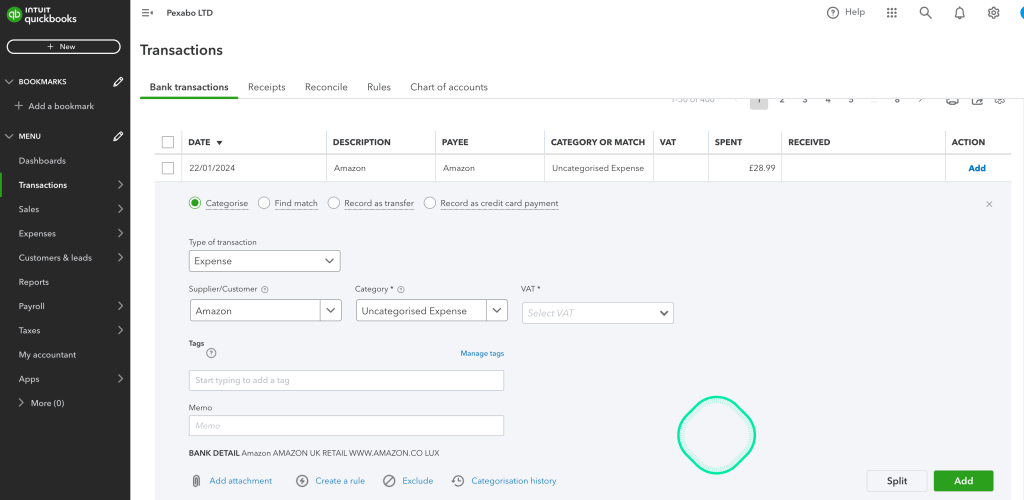Expand the More (0) item

(x=41, y=403)
